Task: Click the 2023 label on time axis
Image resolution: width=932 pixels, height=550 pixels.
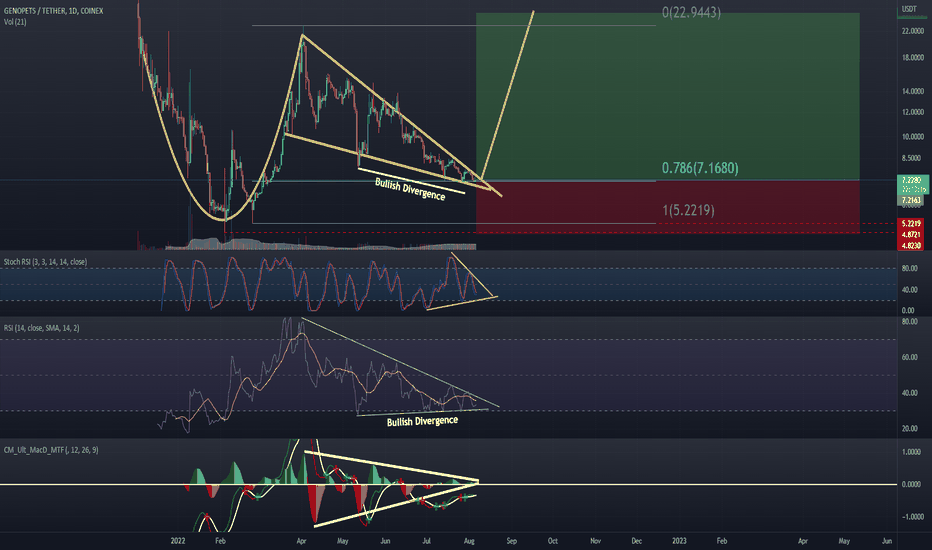Action: pyautogui.click(x=679, y=540)
